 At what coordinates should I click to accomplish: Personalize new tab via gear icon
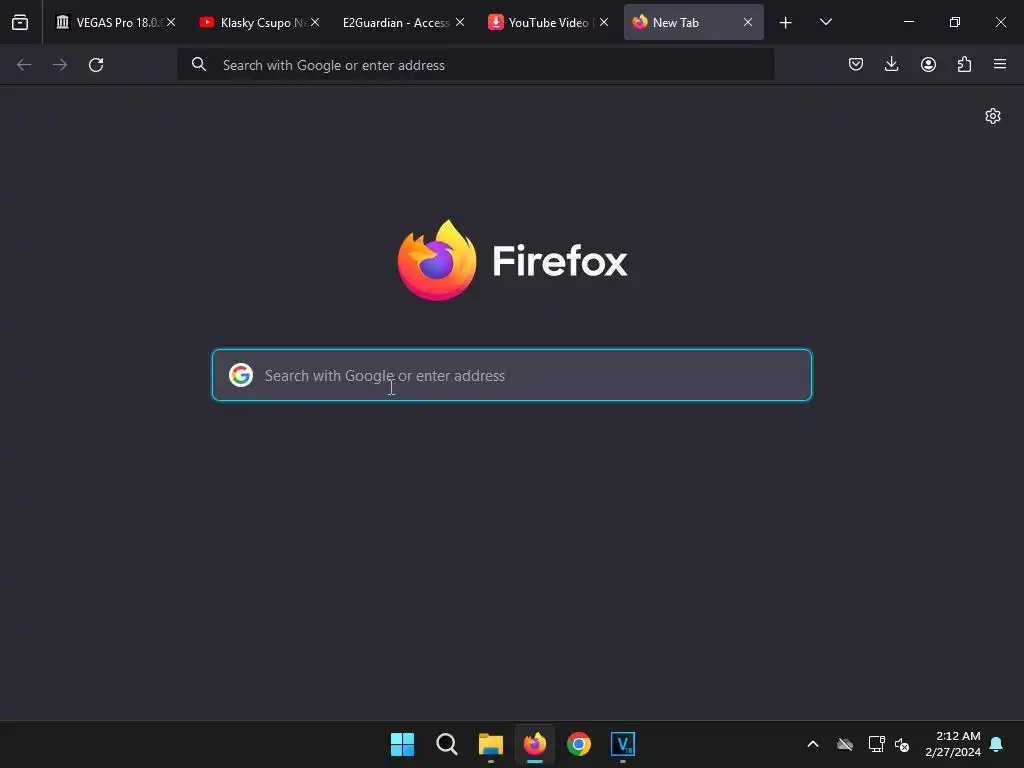point(993,116)
